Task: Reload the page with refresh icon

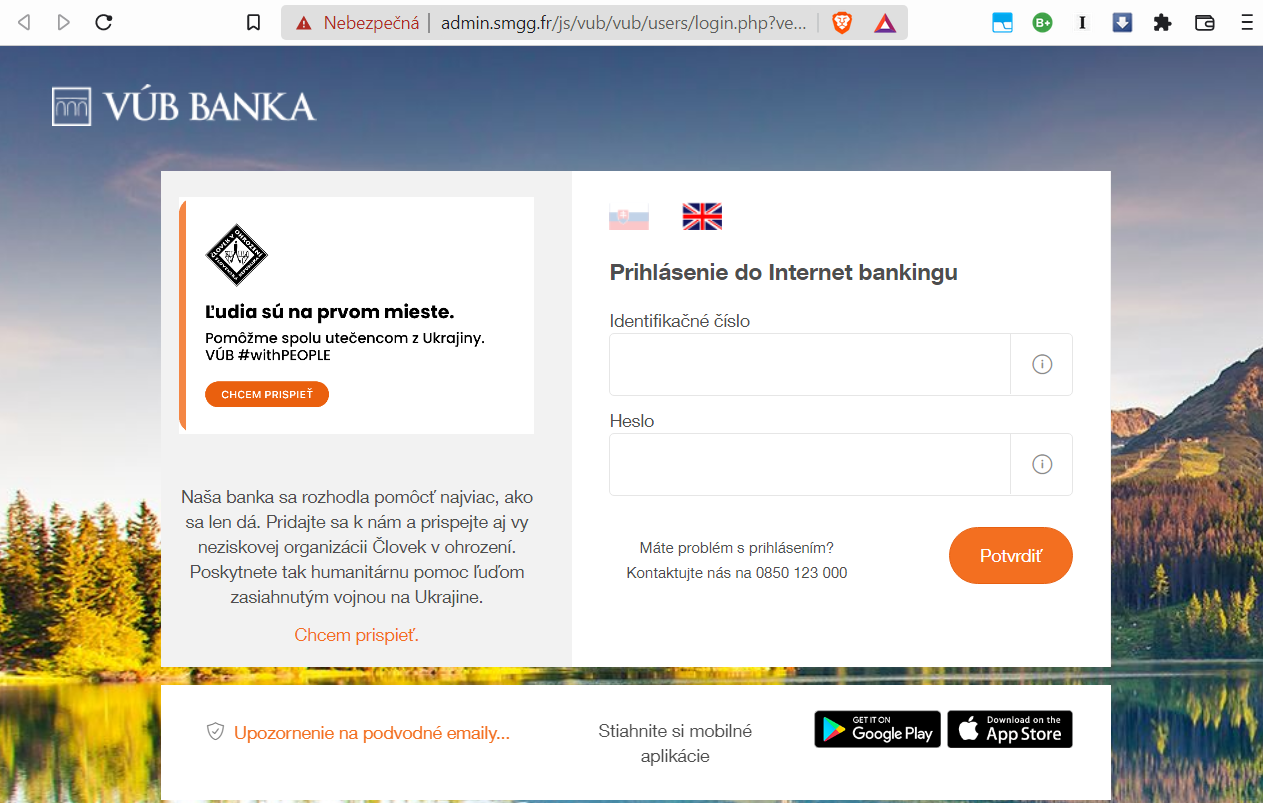Action: pyautogui.click(x=103, y=22)
